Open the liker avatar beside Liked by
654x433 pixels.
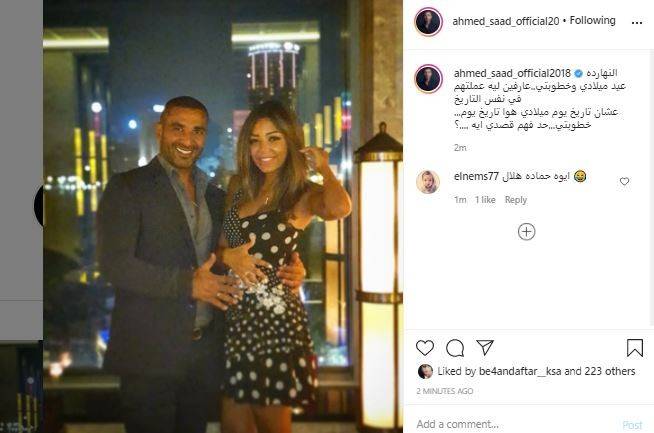pos(425,371)
